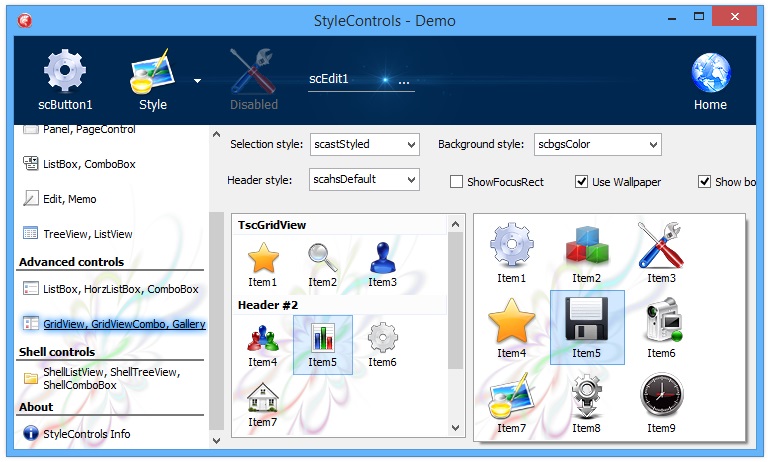Open StyleControls Info page
Viewport: 768px width, 462px height.
point(87,434)
